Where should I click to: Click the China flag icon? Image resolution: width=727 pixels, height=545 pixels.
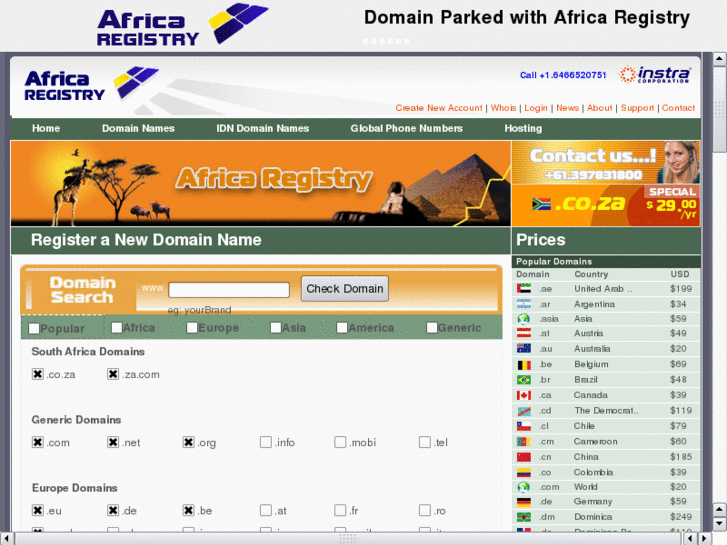point(524,457)
